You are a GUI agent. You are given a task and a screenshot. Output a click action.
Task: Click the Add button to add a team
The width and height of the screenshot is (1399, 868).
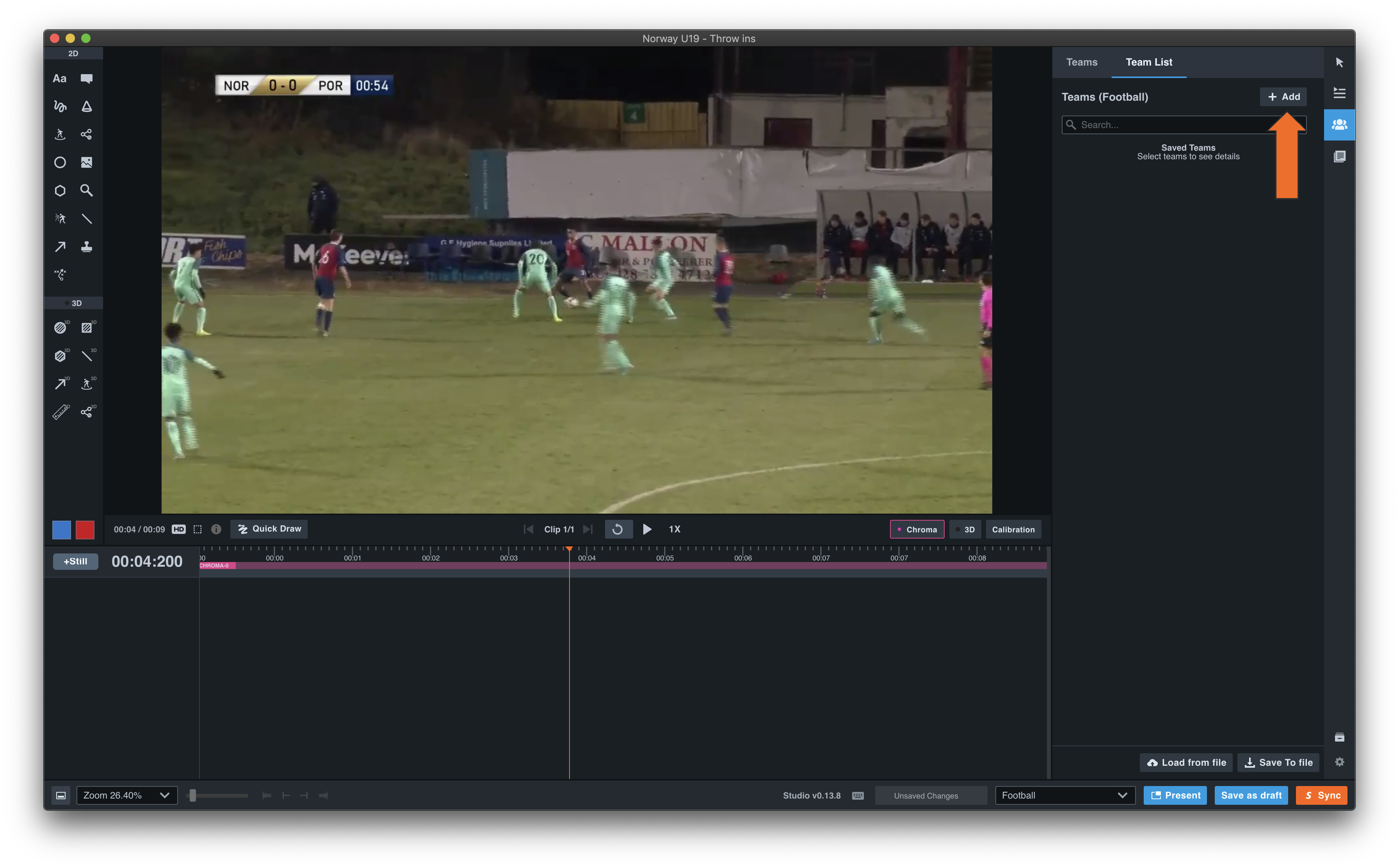tap(1283, 96)
